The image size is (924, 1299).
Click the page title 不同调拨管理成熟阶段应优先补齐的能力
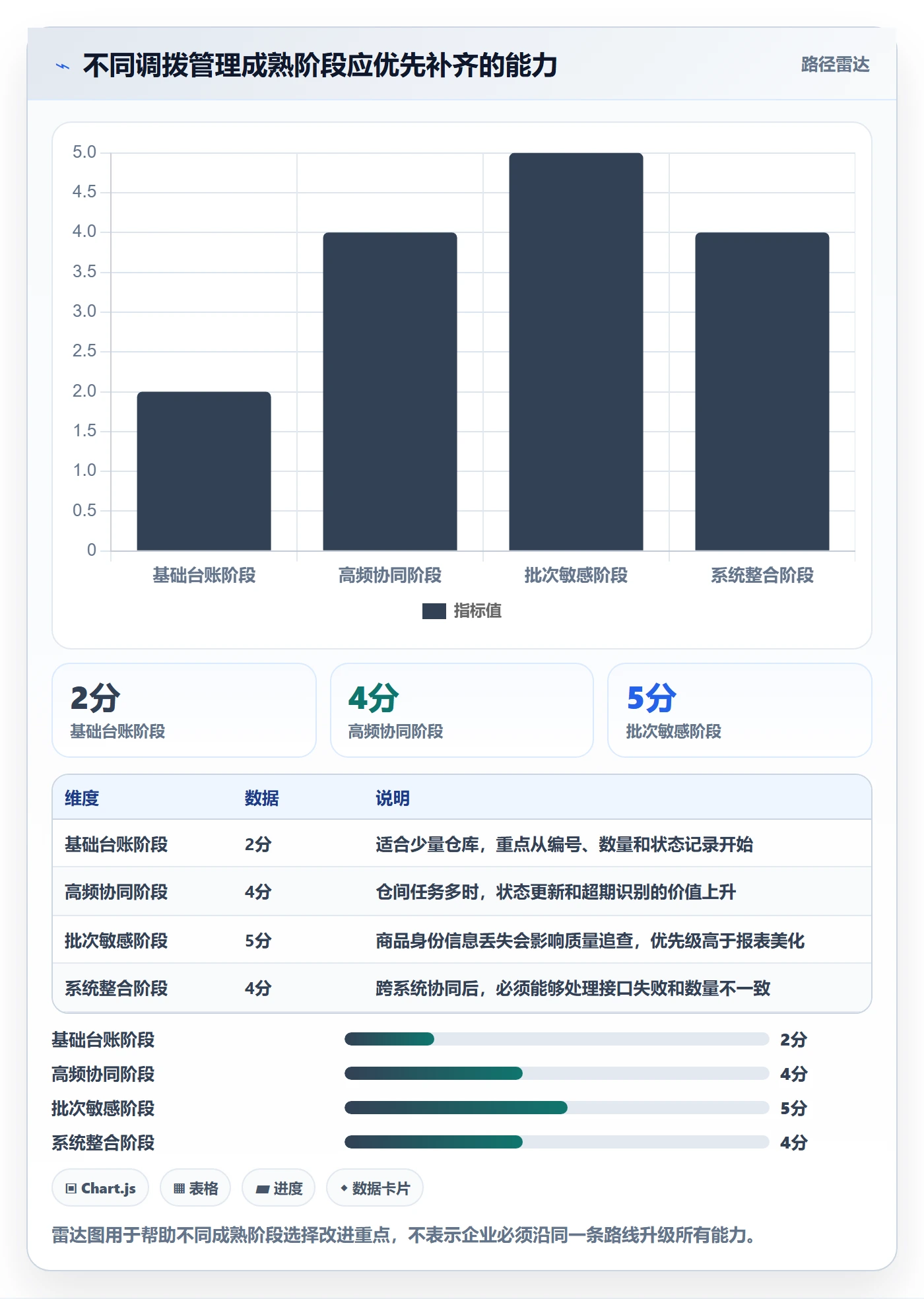320,65
